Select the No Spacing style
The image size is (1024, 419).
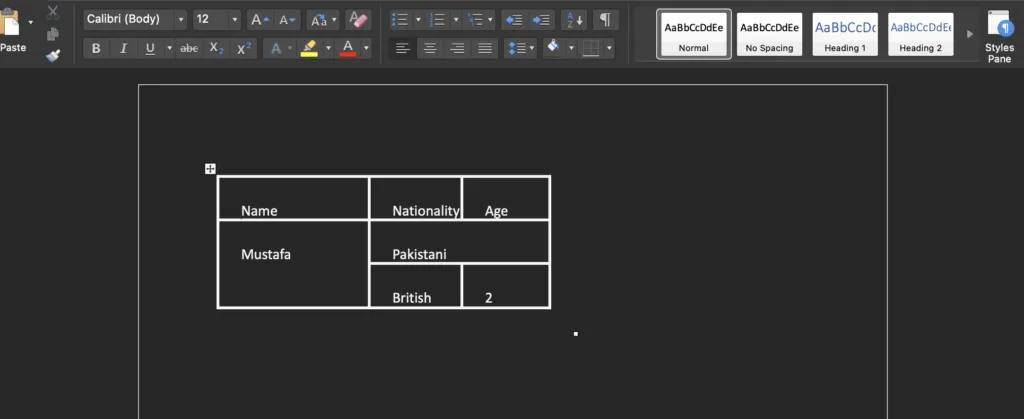click(x=769, y=35)
